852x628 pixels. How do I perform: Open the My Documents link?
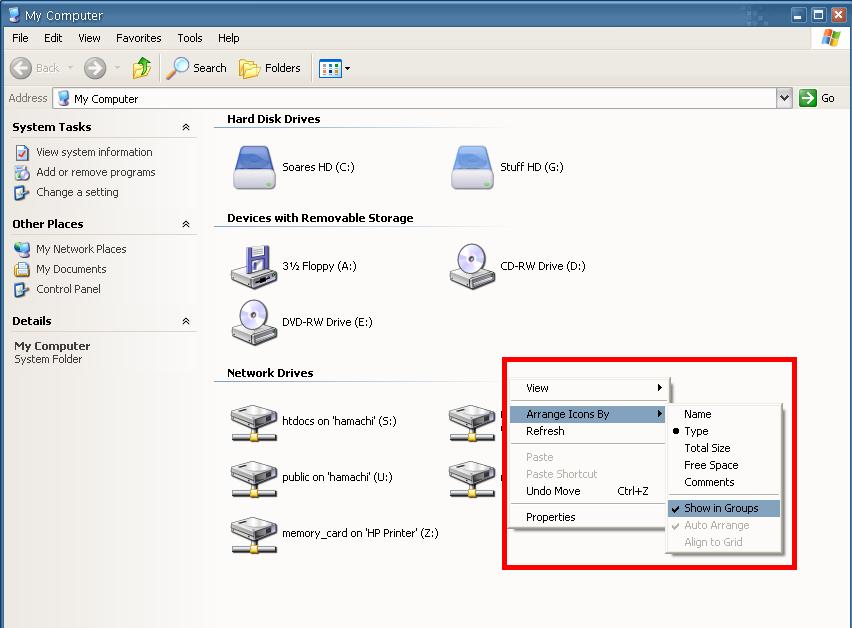coord(71,269)
